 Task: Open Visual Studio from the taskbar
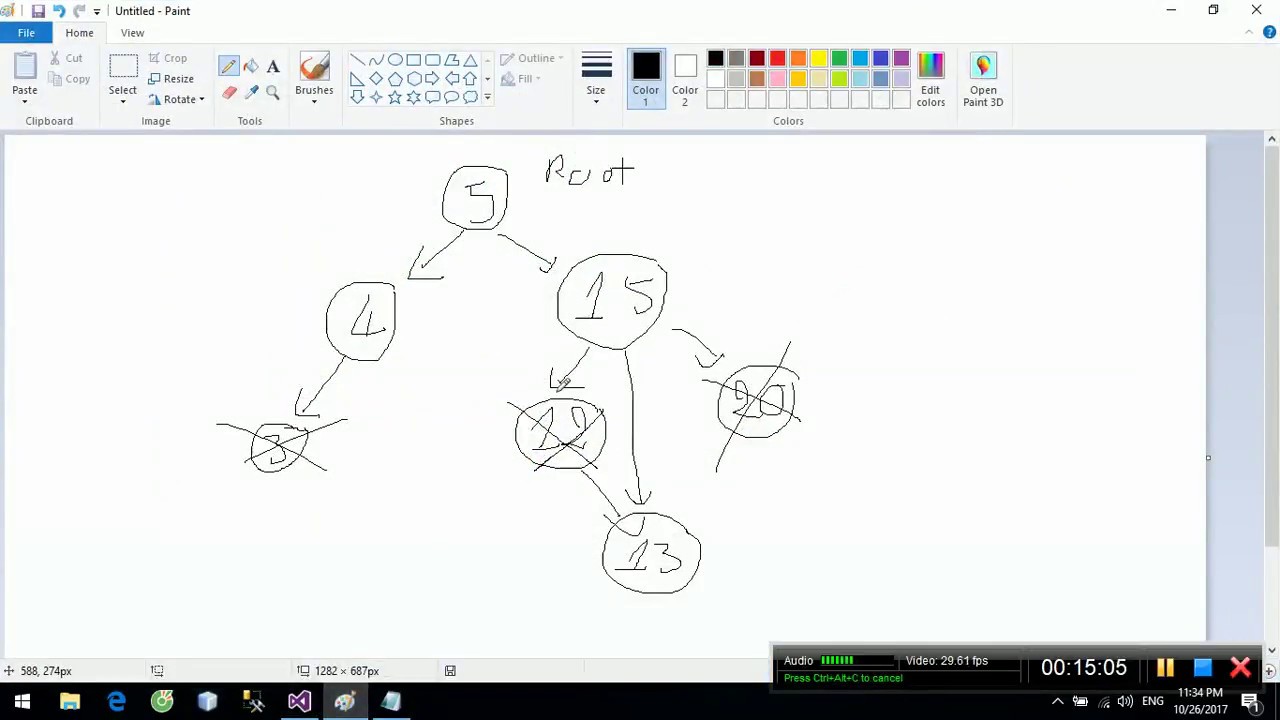click(x=299, y=702)
